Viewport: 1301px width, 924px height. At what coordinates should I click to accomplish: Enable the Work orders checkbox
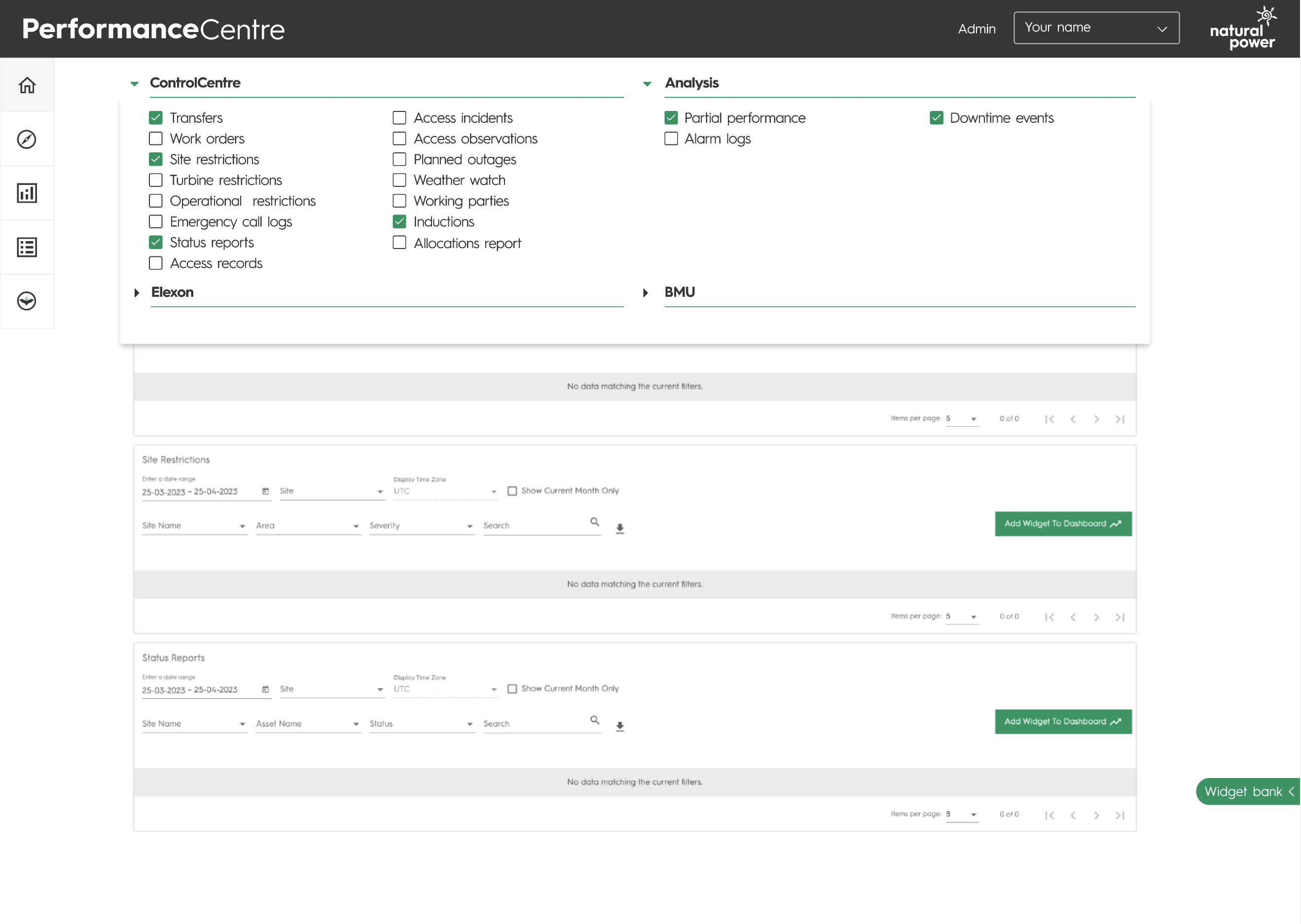click(155, 139)
